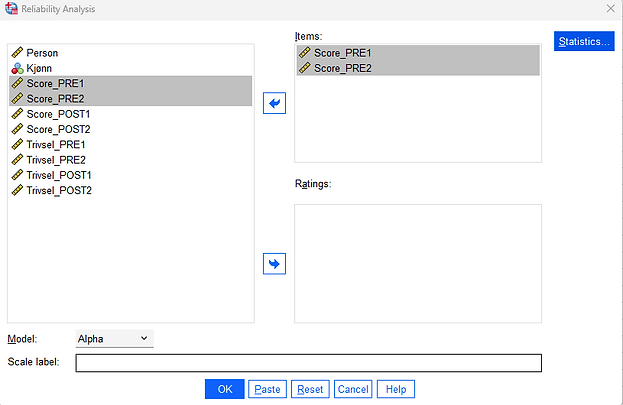Open Help for Reliability Analysis

point(396,389)
